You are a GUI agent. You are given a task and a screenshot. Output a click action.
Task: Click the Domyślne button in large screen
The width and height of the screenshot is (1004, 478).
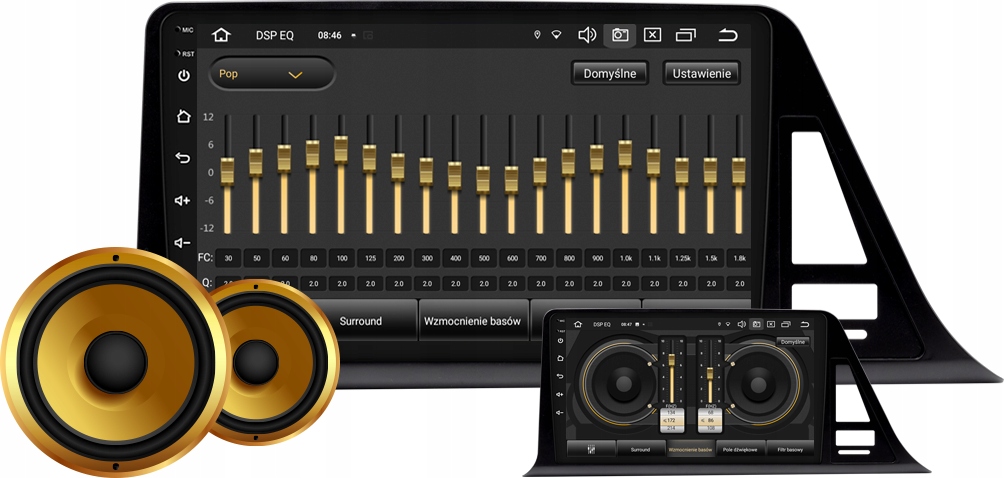coord(610,73)
